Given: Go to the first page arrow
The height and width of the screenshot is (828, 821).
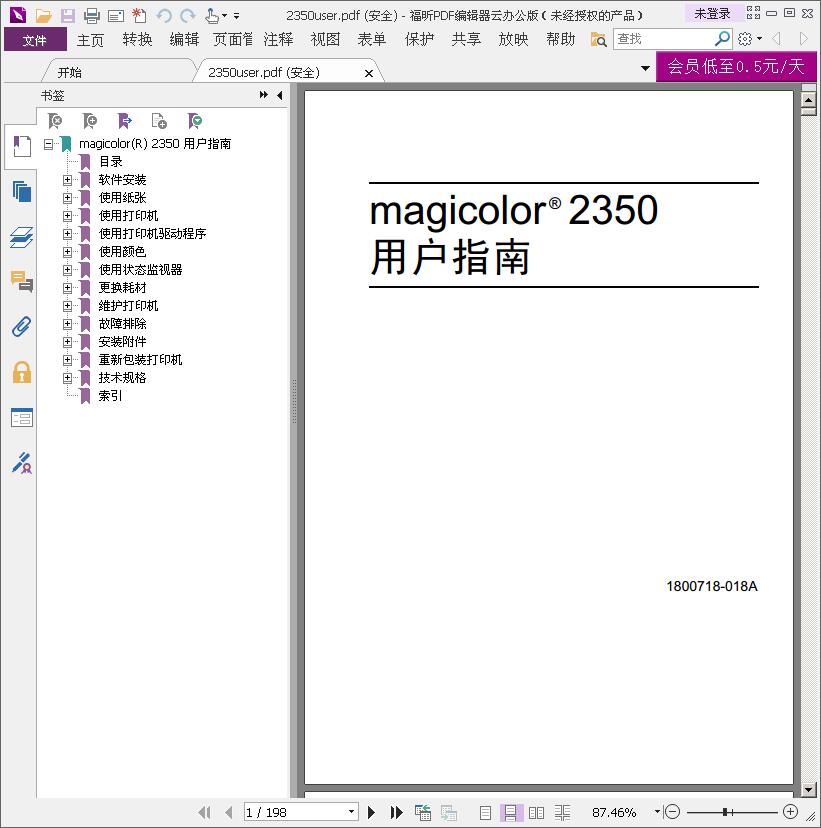Looking at the screenshot, I should [204, 812].
